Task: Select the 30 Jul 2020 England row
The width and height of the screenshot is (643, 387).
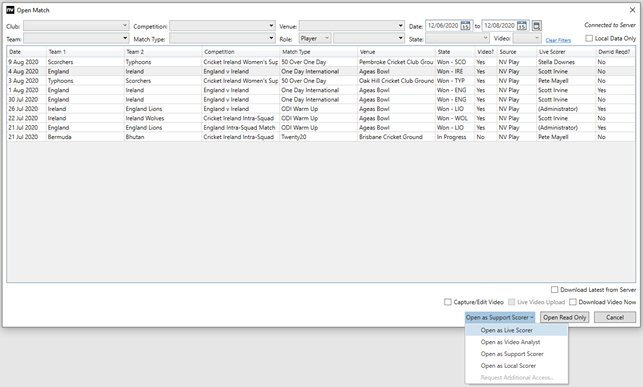Action: pos(321,100)
